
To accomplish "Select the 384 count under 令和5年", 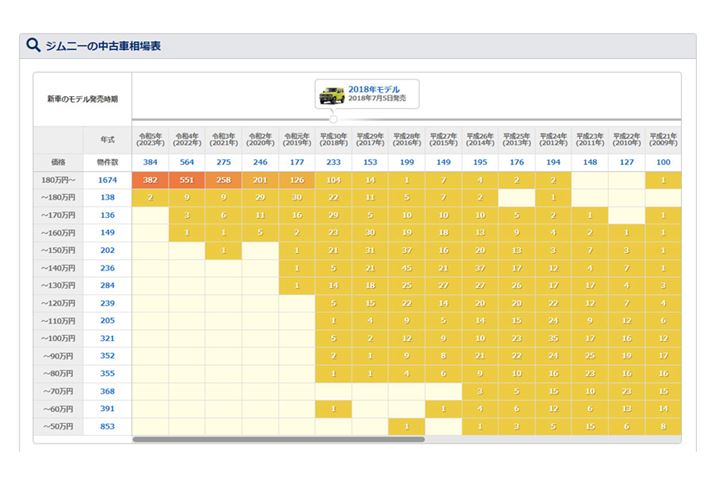I will point(150,162).
